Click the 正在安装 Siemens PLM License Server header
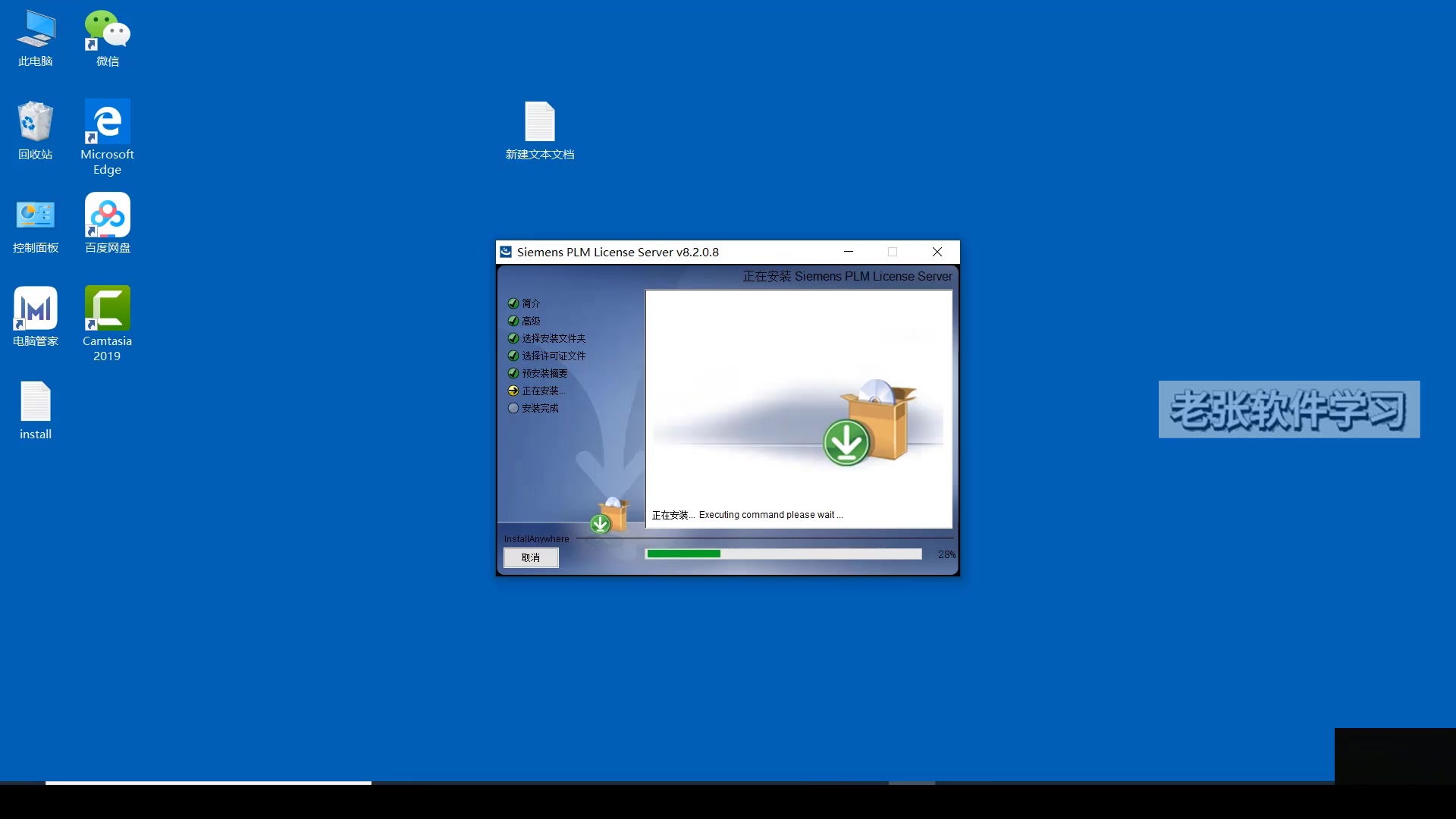This screenshot has height=819, width=1456. click(x=847, y=277)
